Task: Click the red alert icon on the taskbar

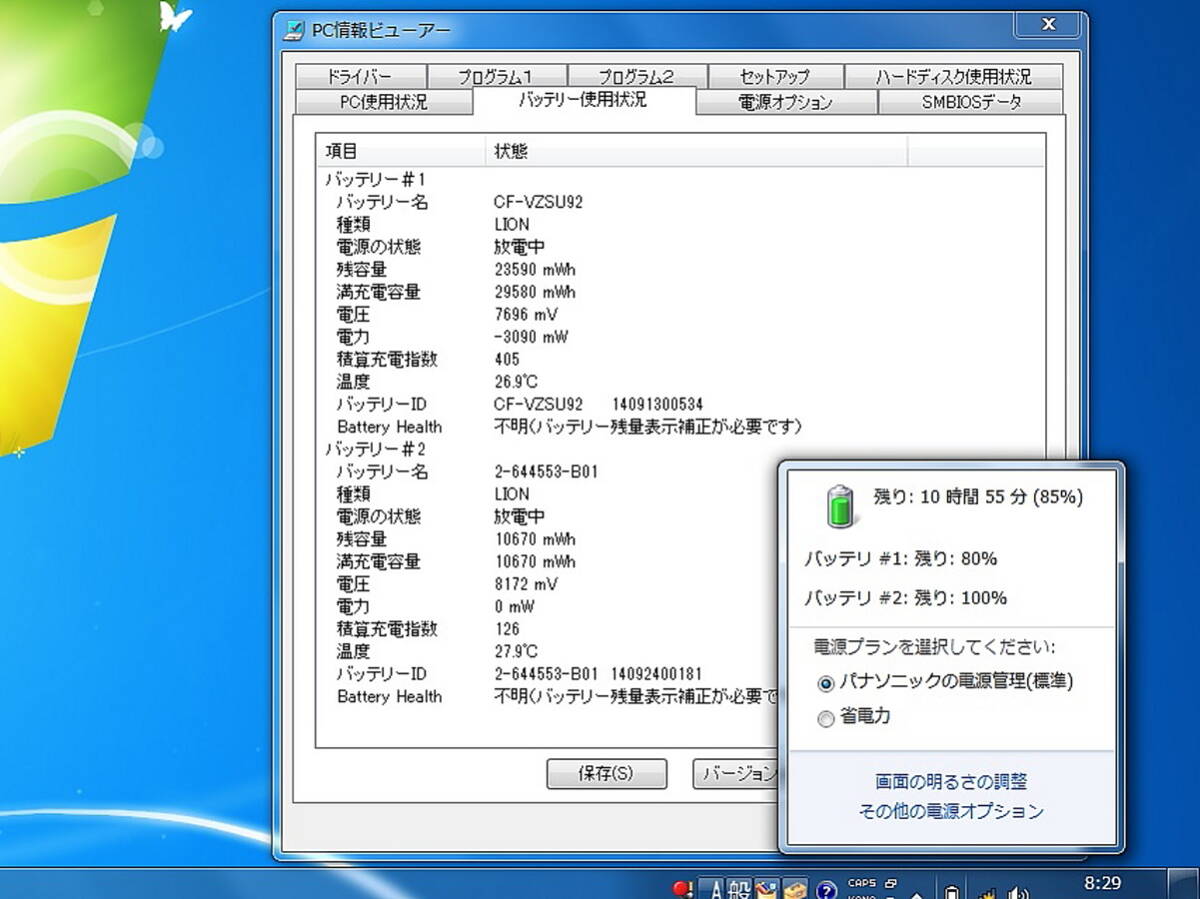Action: (682, 888)
